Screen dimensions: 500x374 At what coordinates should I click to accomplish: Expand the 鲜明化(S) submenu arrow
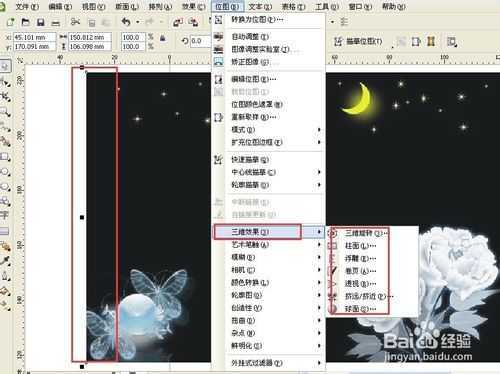click(319, 346)
